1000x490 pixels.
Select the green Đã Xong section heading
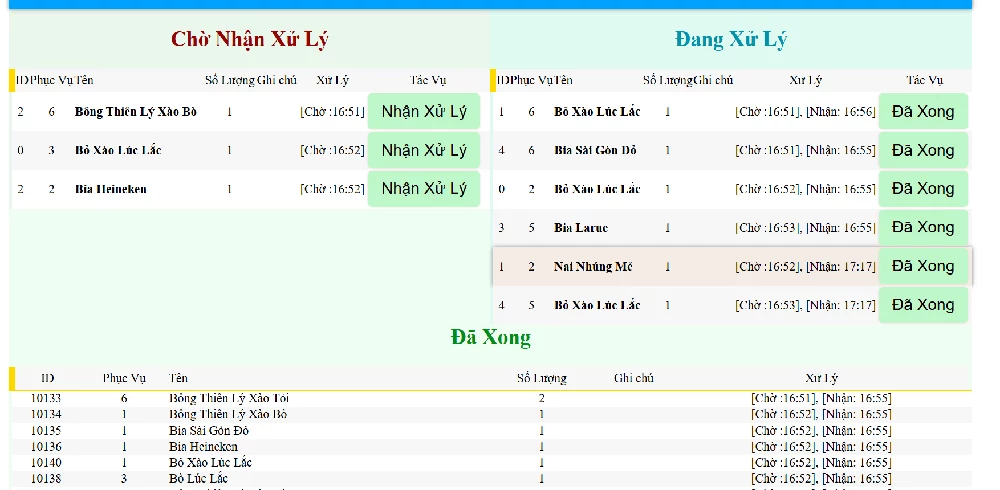click(490, 337)
